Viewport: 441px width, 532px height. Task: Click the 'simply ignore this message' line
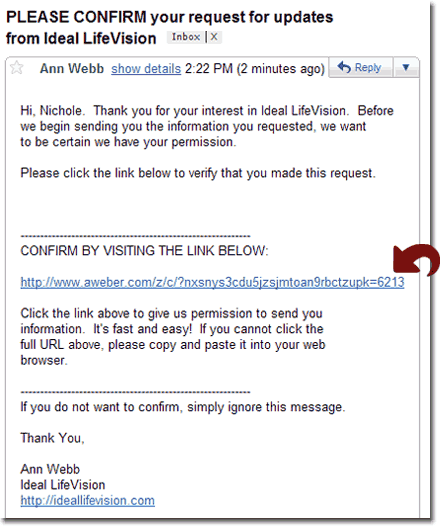[x=183, y=407]
